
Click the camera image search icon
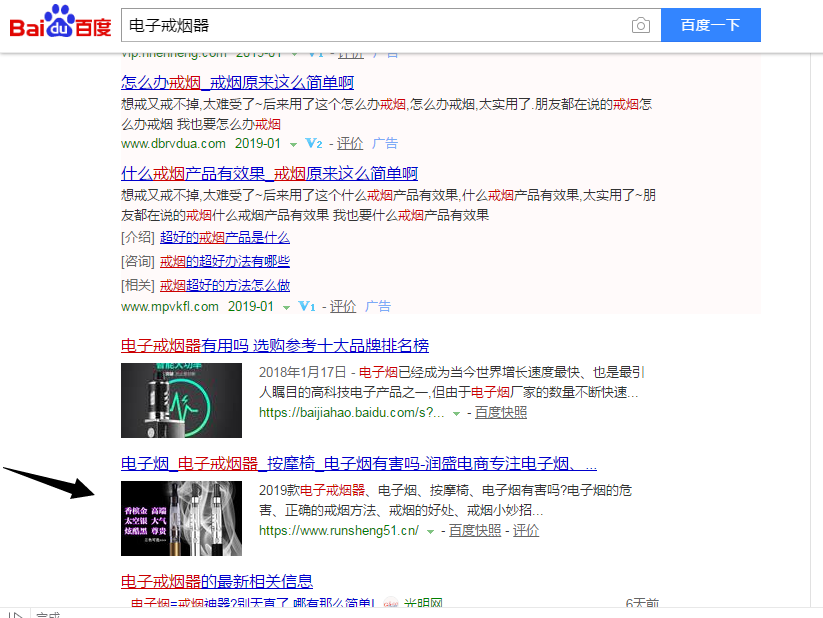pos(640,25)
